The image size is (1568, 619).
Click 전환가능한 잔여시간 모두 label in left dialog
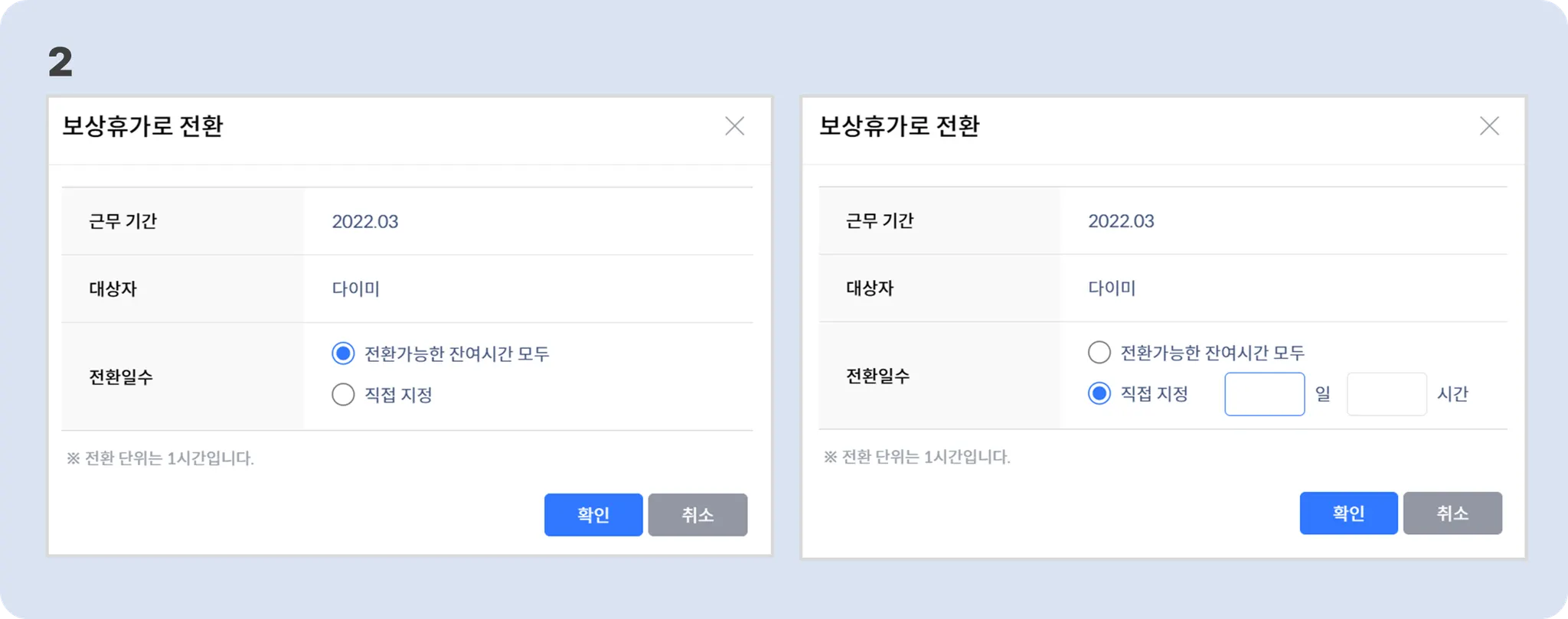click(456, 354)
